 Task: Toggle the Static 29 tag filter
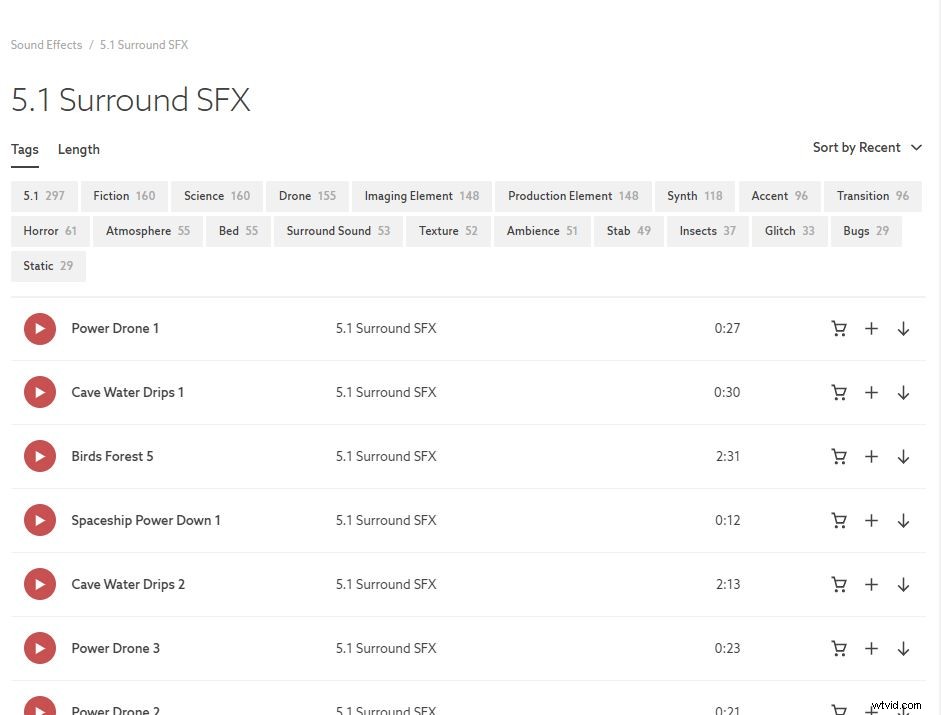[48, 266]
